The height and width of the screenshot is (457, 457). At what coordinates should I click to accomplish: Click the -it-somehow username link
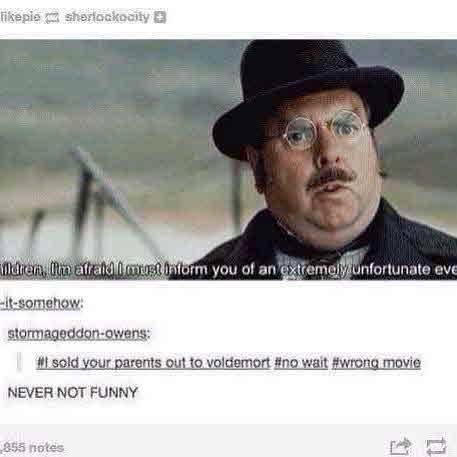pyautogui.click(x=41, y=303)
